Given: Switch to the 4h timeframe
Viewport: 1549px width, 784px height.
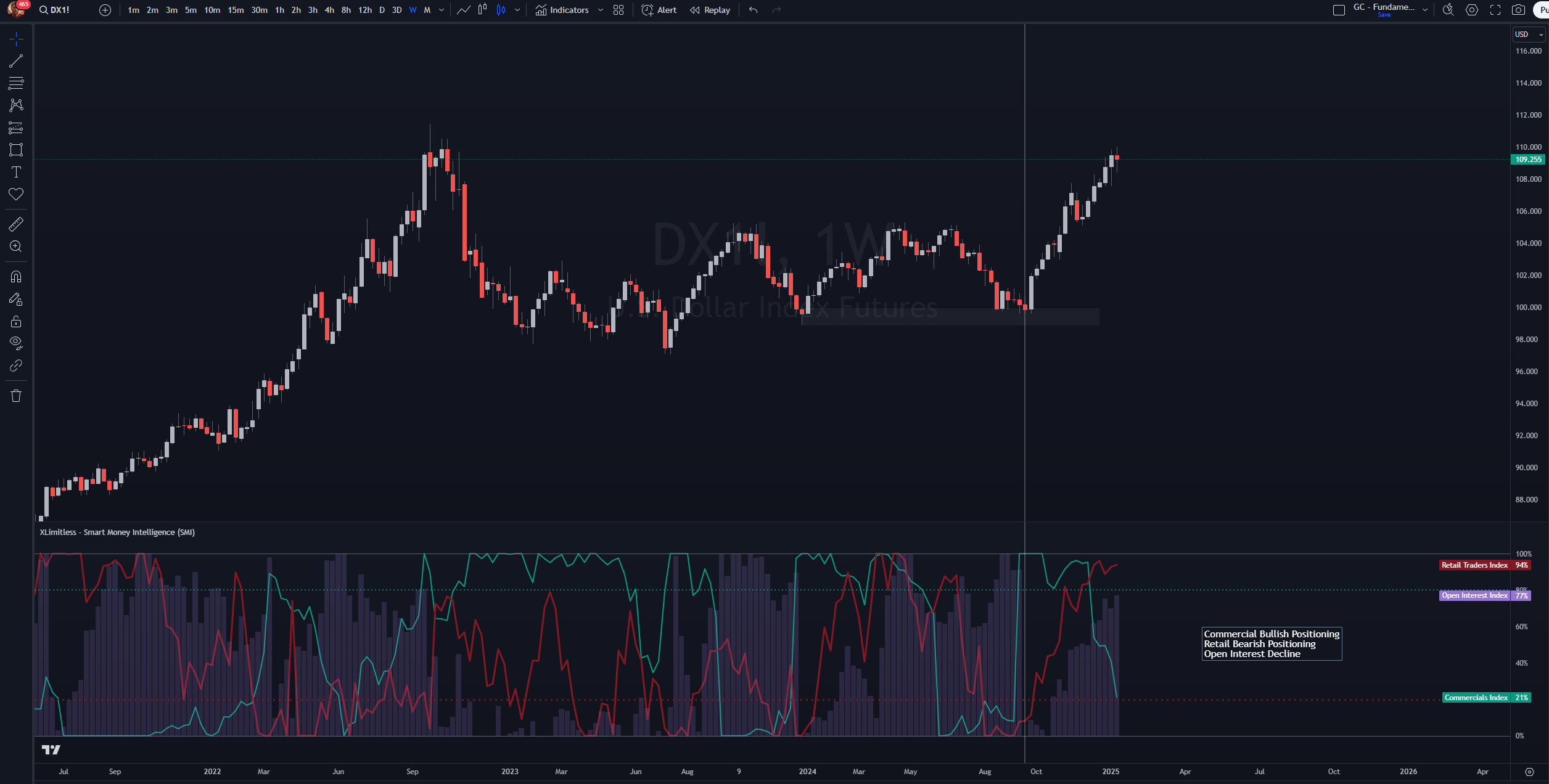Looking at the screenshot, I should pos(329,10).
